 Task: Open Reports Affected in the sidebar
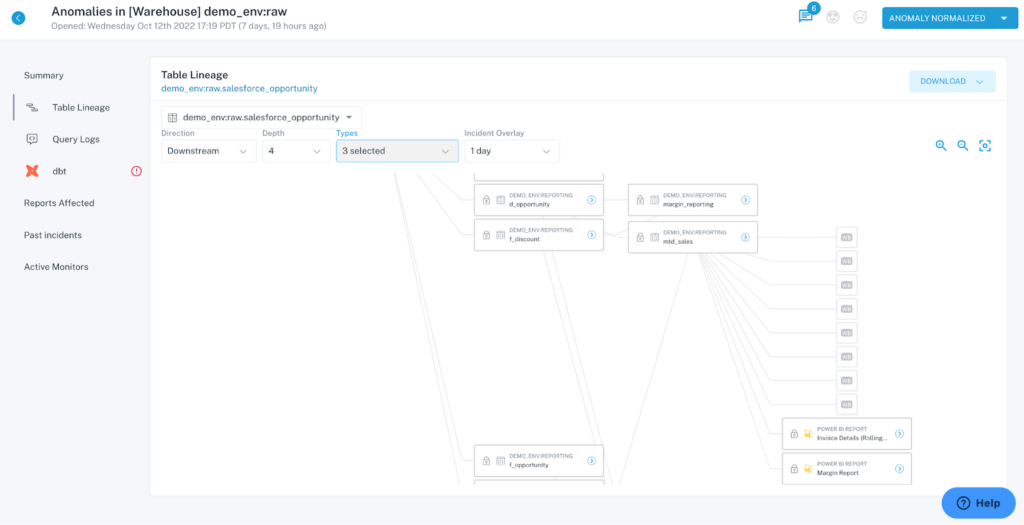(x=59, y=203)
